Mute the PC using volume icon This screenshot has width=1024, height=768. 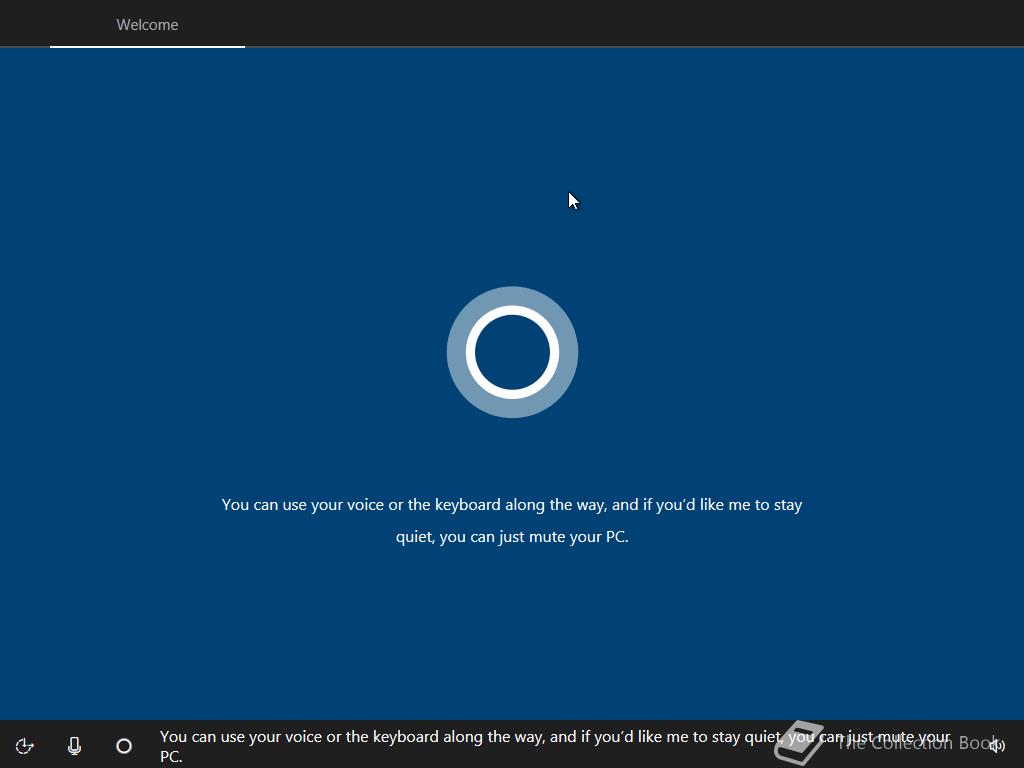(997, 746)
